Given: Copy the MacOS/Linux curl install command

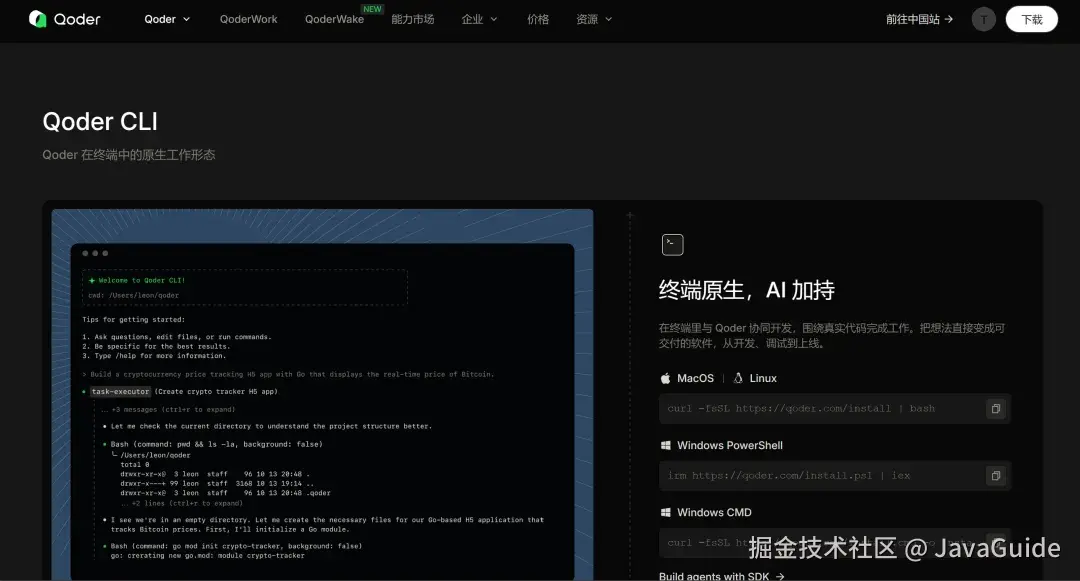Looking at the screenshot, I should (x=996, y=409).
